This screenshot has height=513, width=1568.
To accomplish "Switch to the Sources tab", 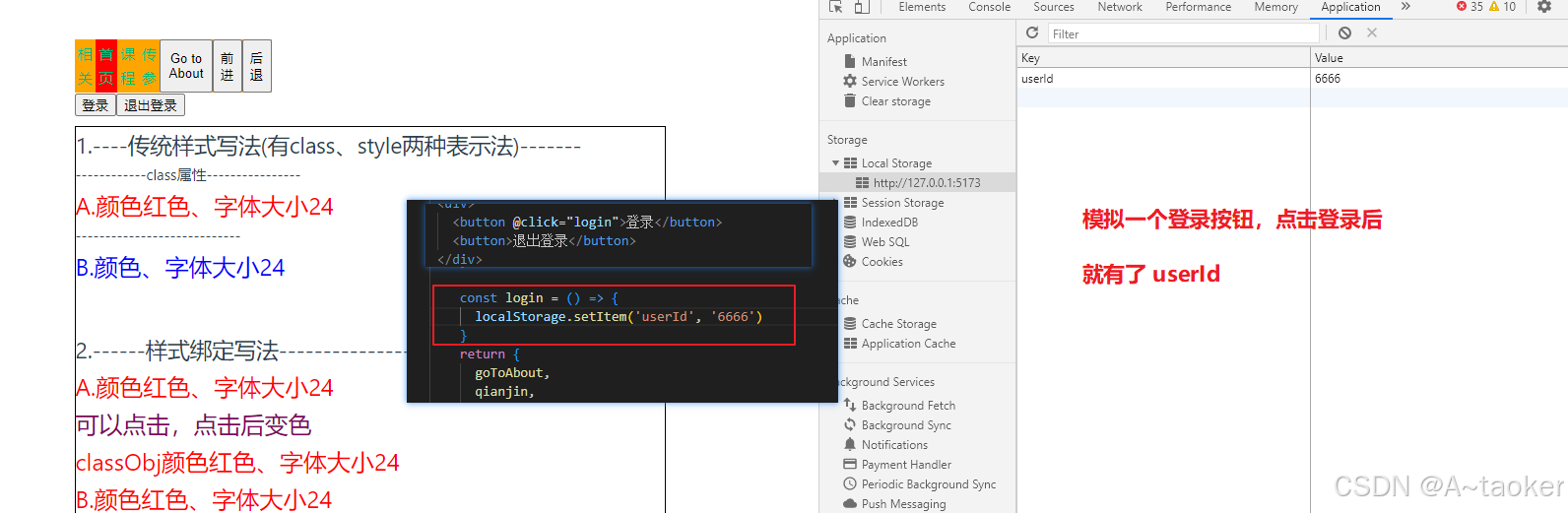I will pyautogui.click(x=1054, y=7).
